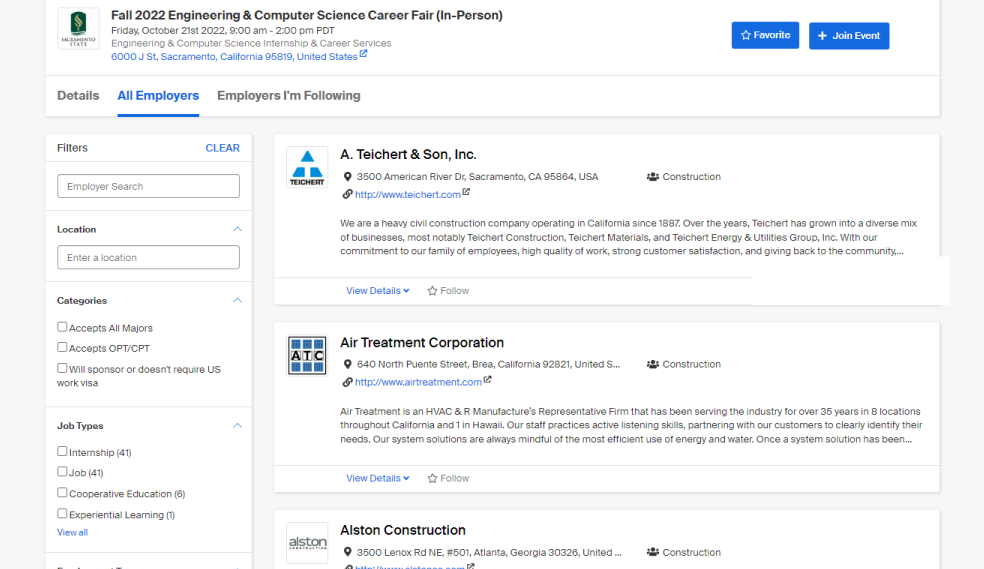
Task: Check the Accepts OPT/CPT filter
Action: (63, 347)
